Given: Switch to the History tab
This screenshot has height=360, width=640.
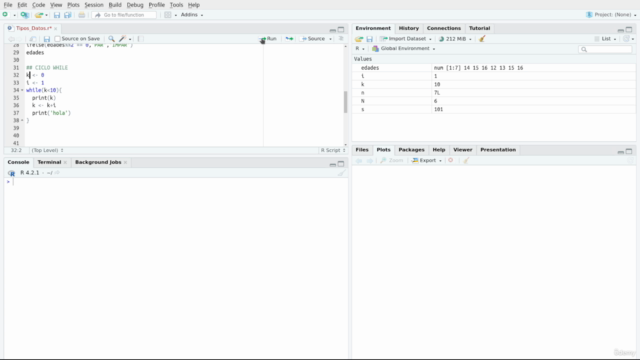Looking at the screenshot, I should [x=409, y=28].
